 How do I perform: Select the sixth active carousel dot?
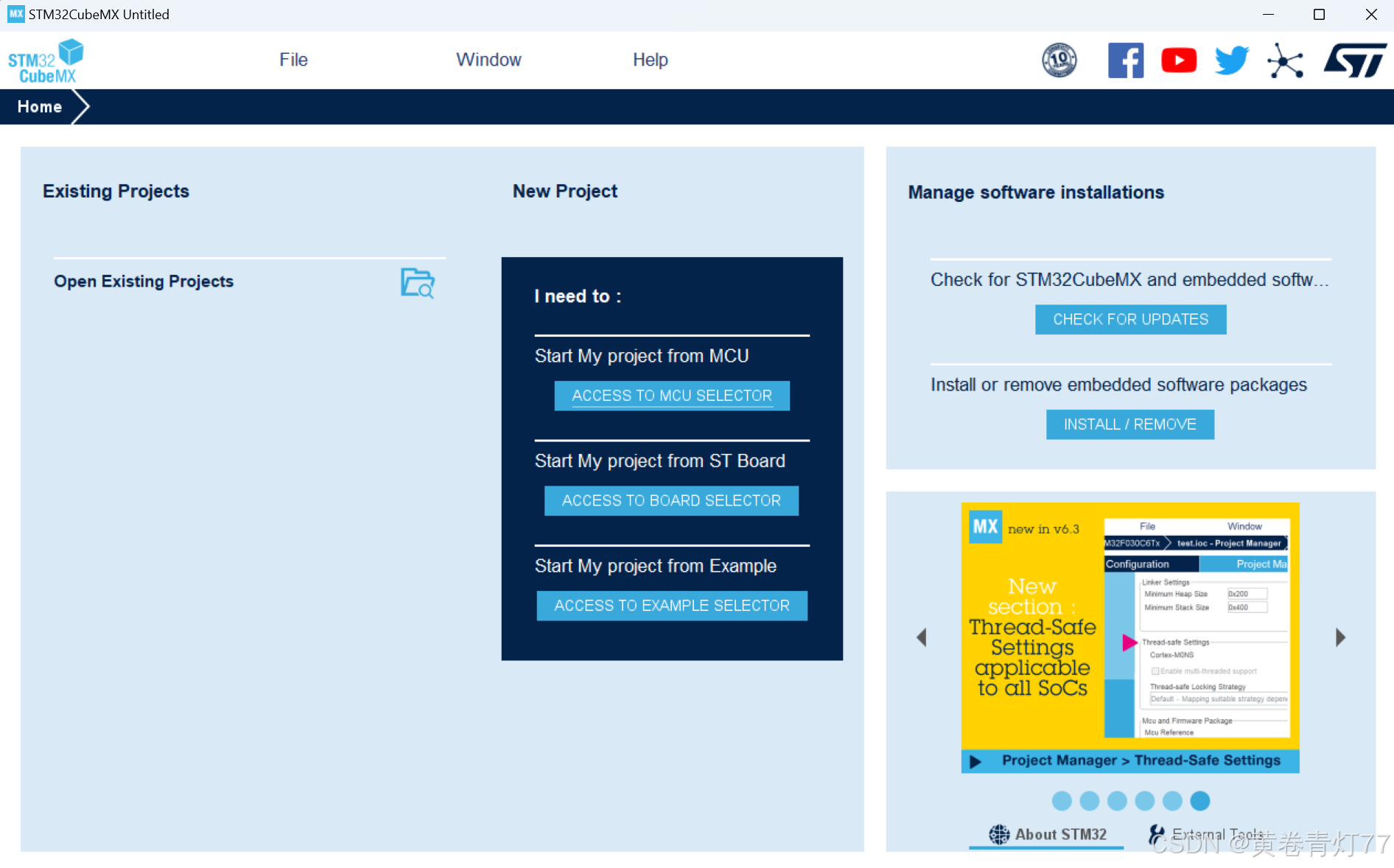[1200, 801]
